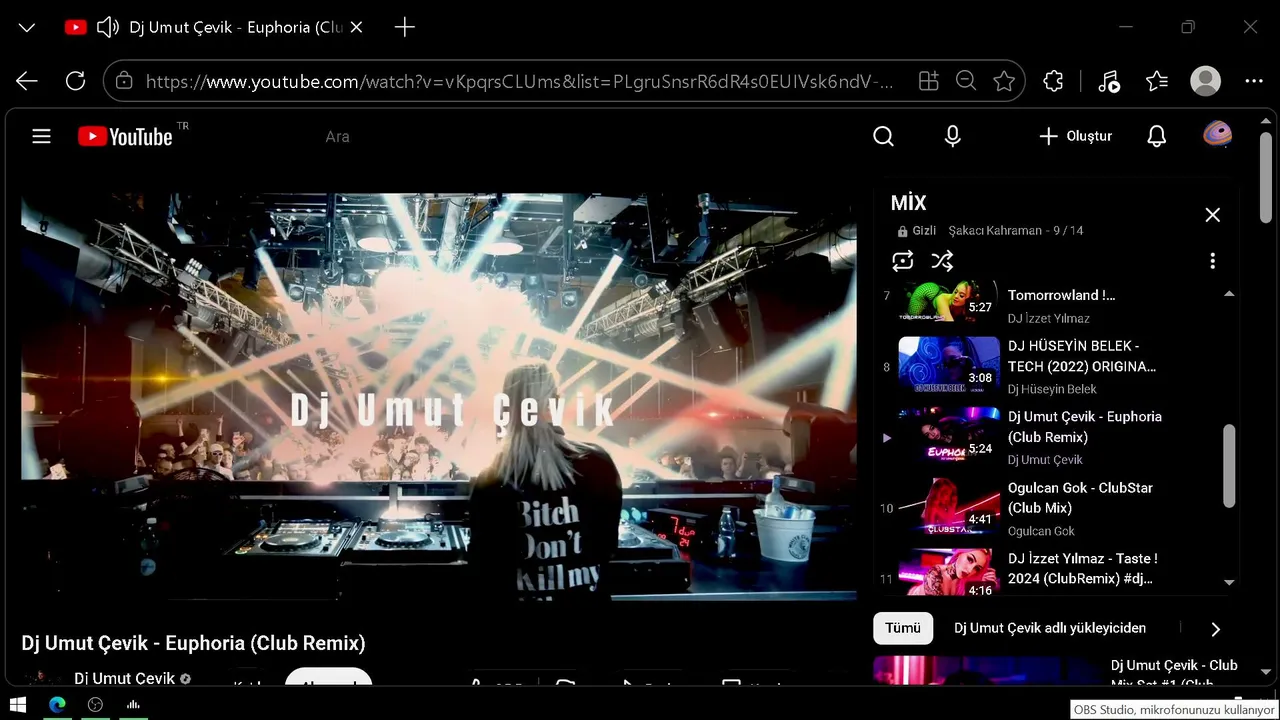Open the Windows Start menu

[18, 705]
